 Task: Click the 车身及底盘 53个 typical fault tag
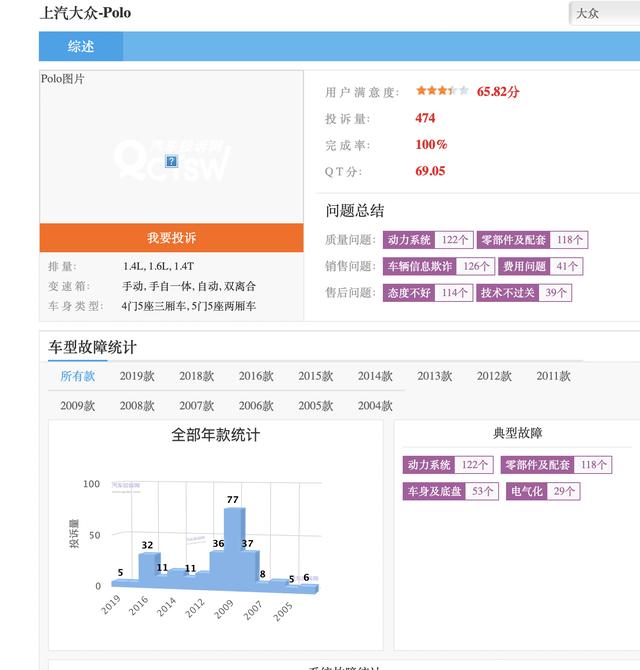[x=450, y=491]
